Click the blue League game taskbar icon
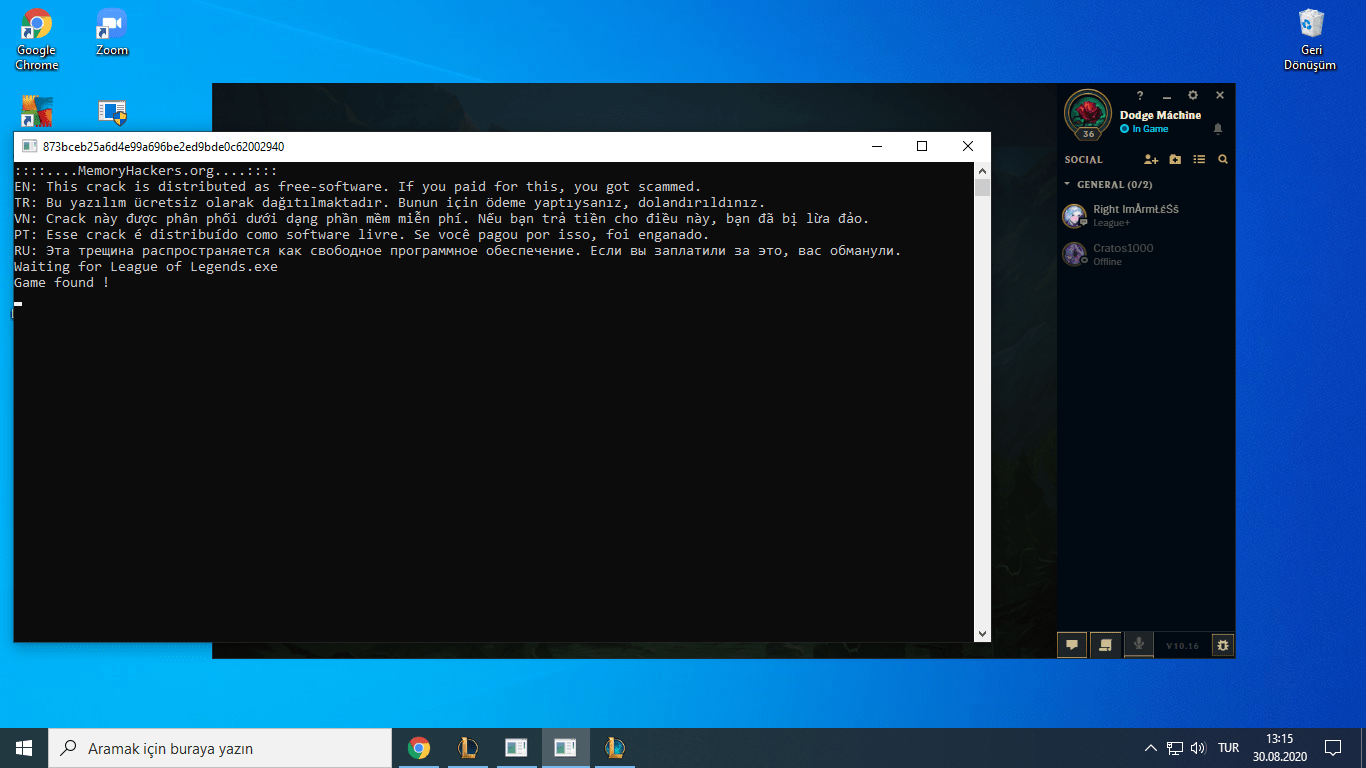The image size is (1366, 768). (614, 748)
